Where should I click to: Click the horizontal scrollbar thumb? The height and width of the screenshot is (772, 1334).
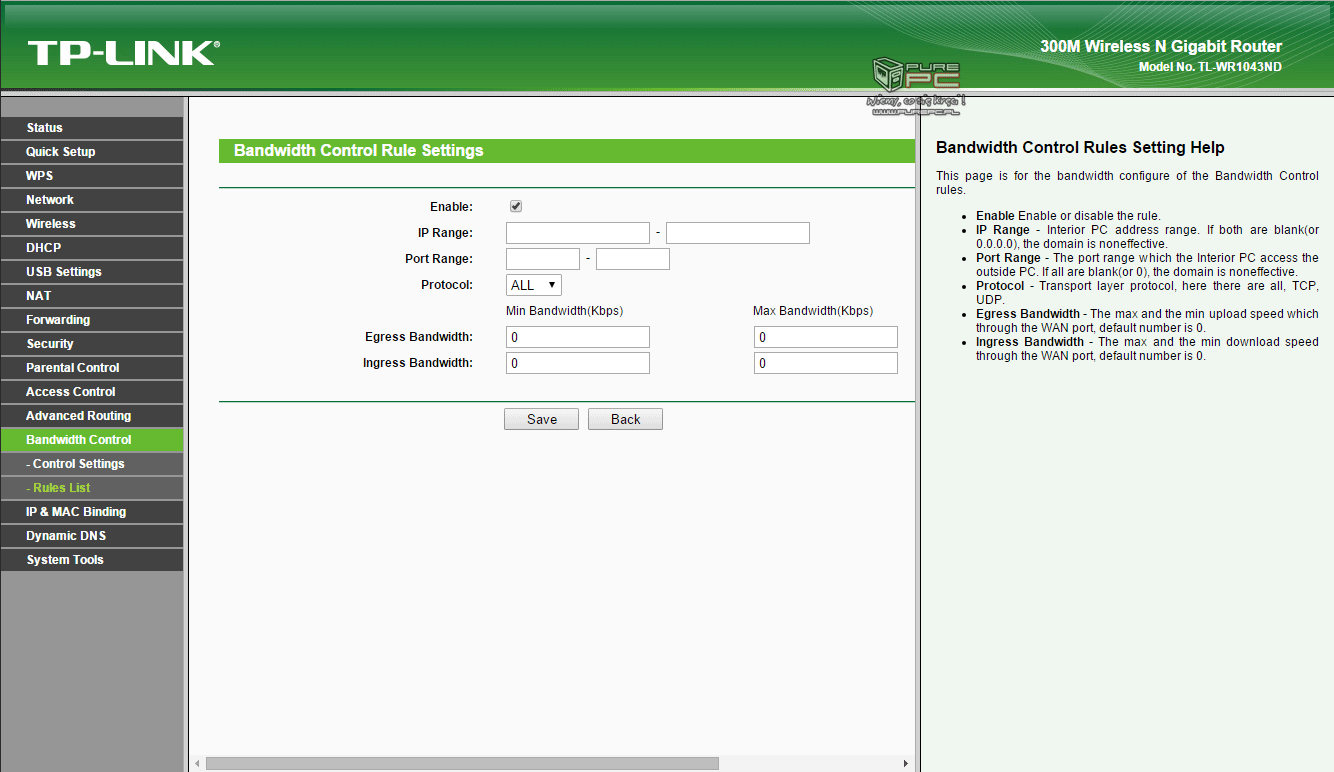point(462,763)
